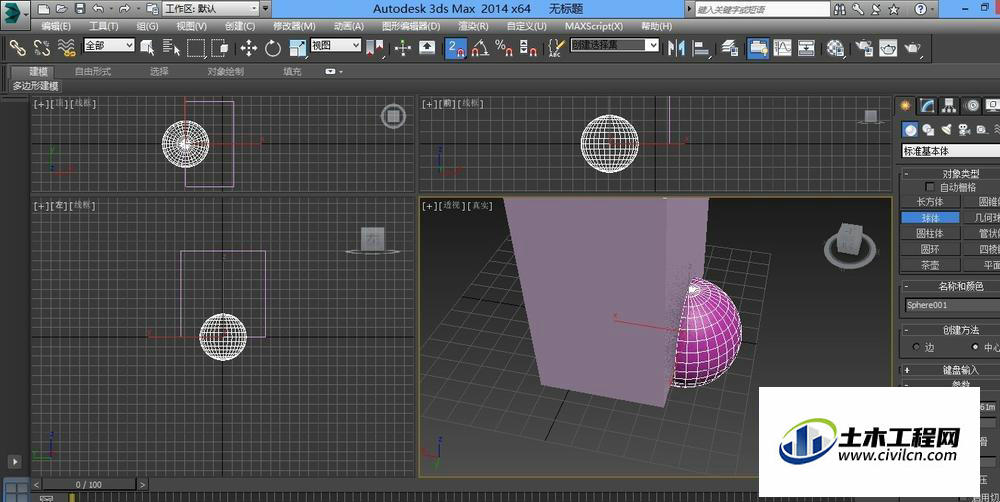Open the 标准基本体 primitives category dropdown

[x=950, y=151]
